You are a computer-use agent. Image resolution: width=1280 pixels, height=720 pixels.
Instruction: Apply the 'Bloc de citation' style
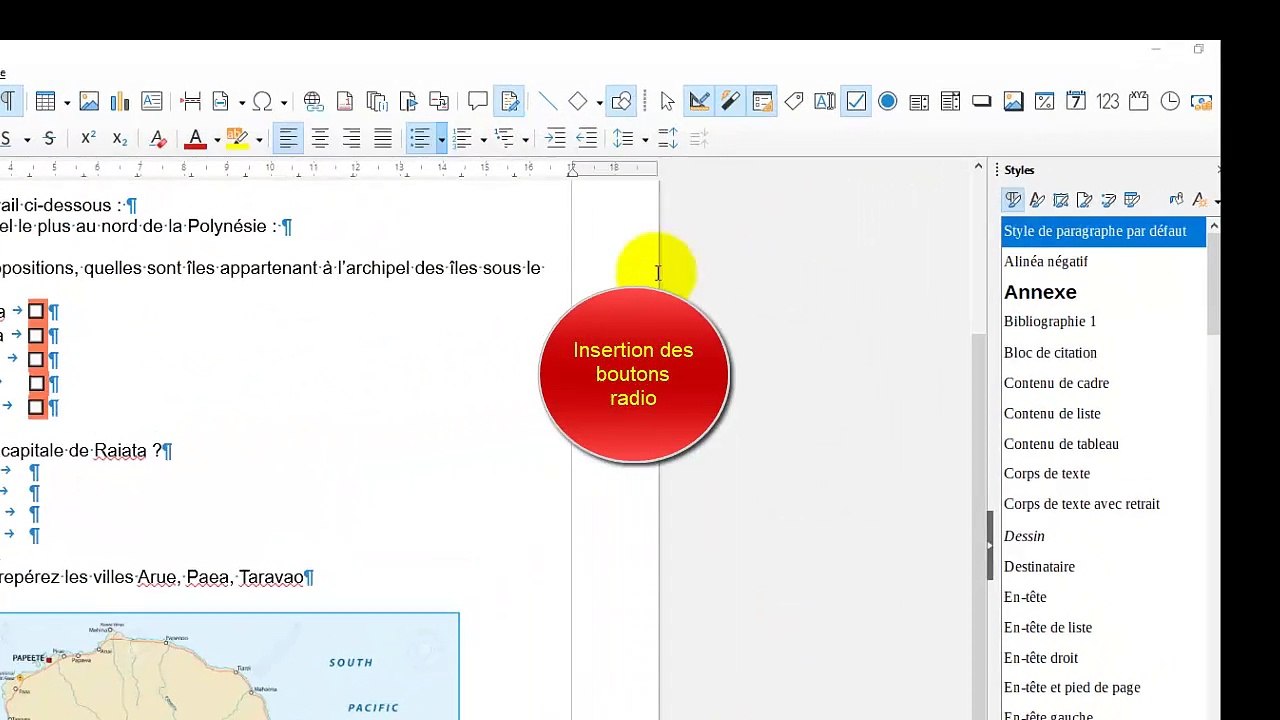1050,353
